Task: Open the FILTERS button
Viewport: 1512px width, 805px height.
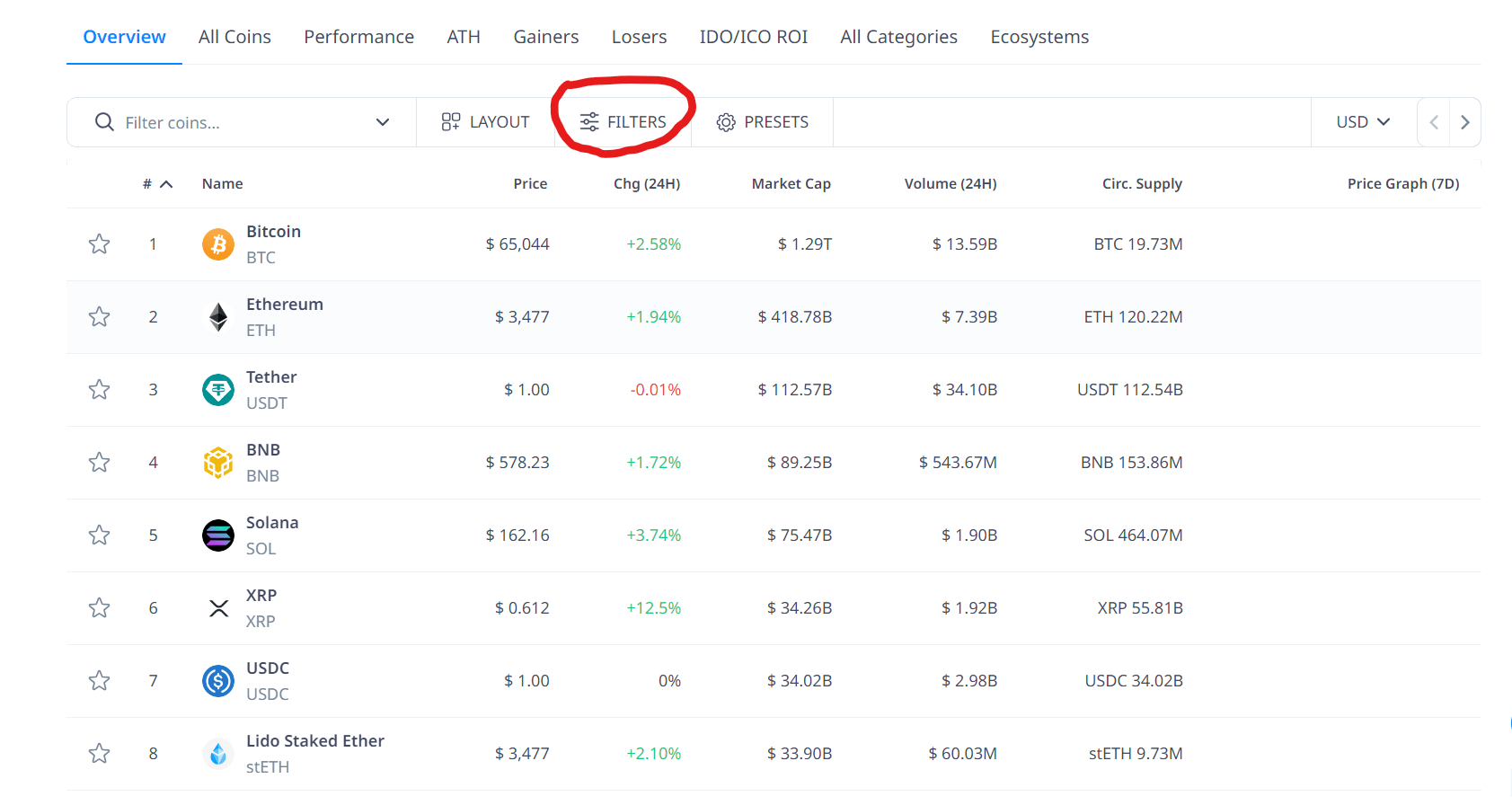Action: coord(623,122)
